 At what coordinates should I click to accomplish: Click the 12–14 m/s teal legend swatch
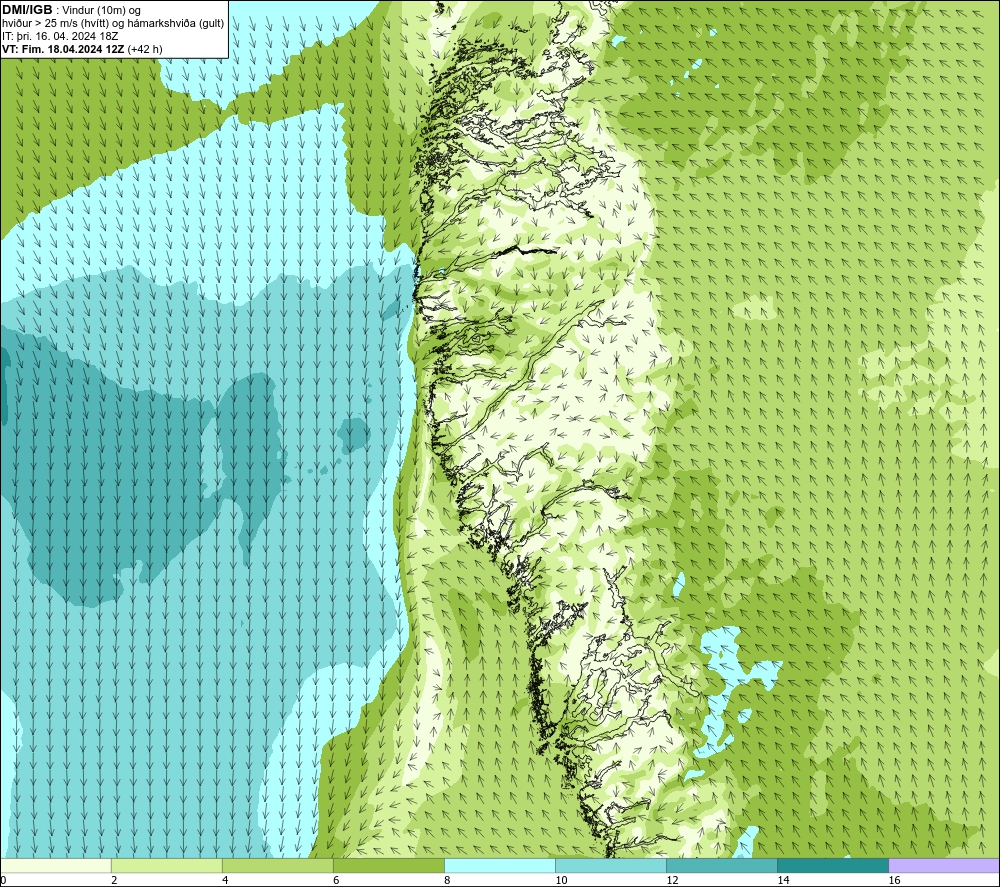722,866
